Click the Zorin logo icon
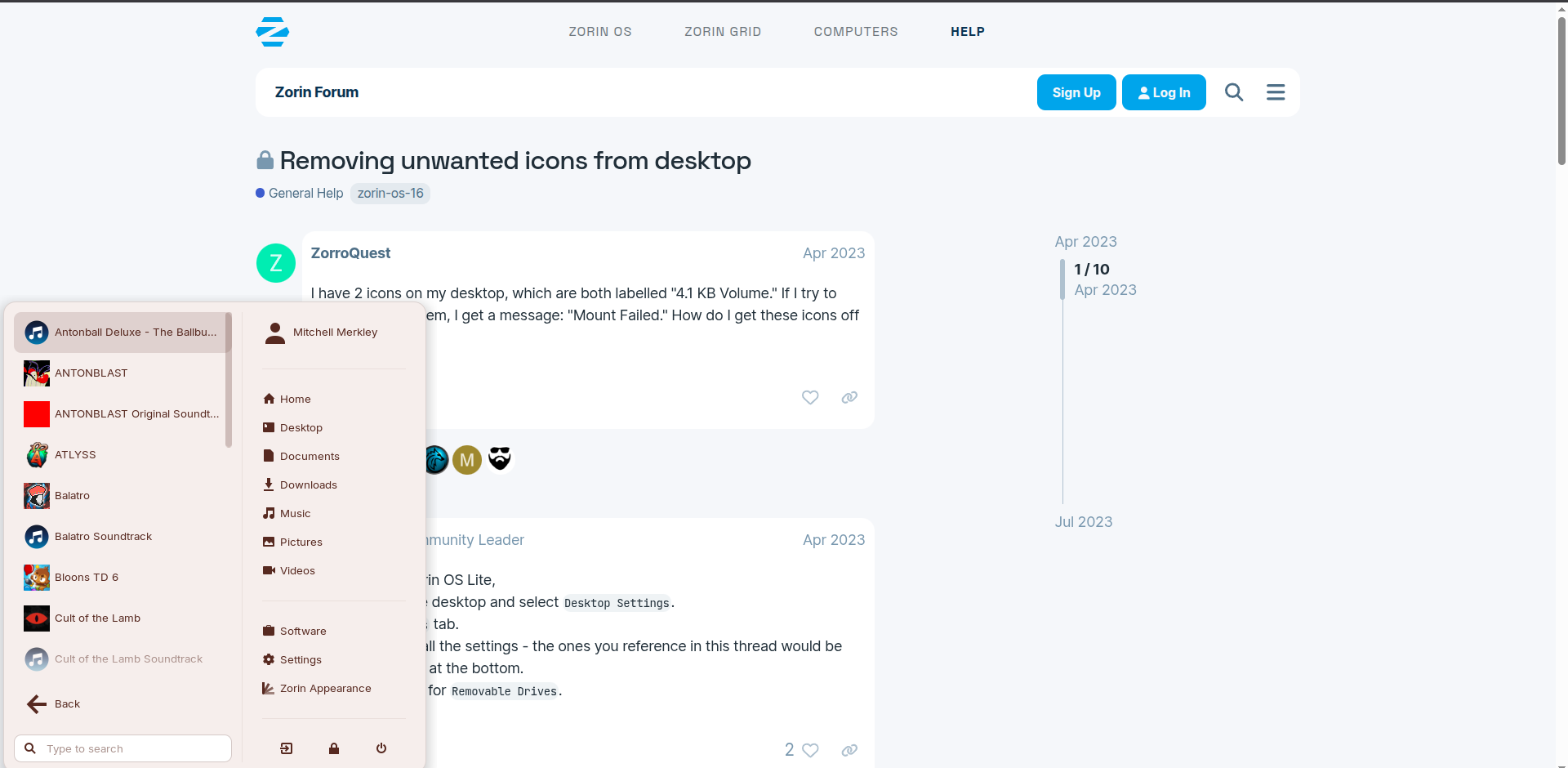This screenshot has width=1568, height=768. pyautogui.click(x=272, y=32)
